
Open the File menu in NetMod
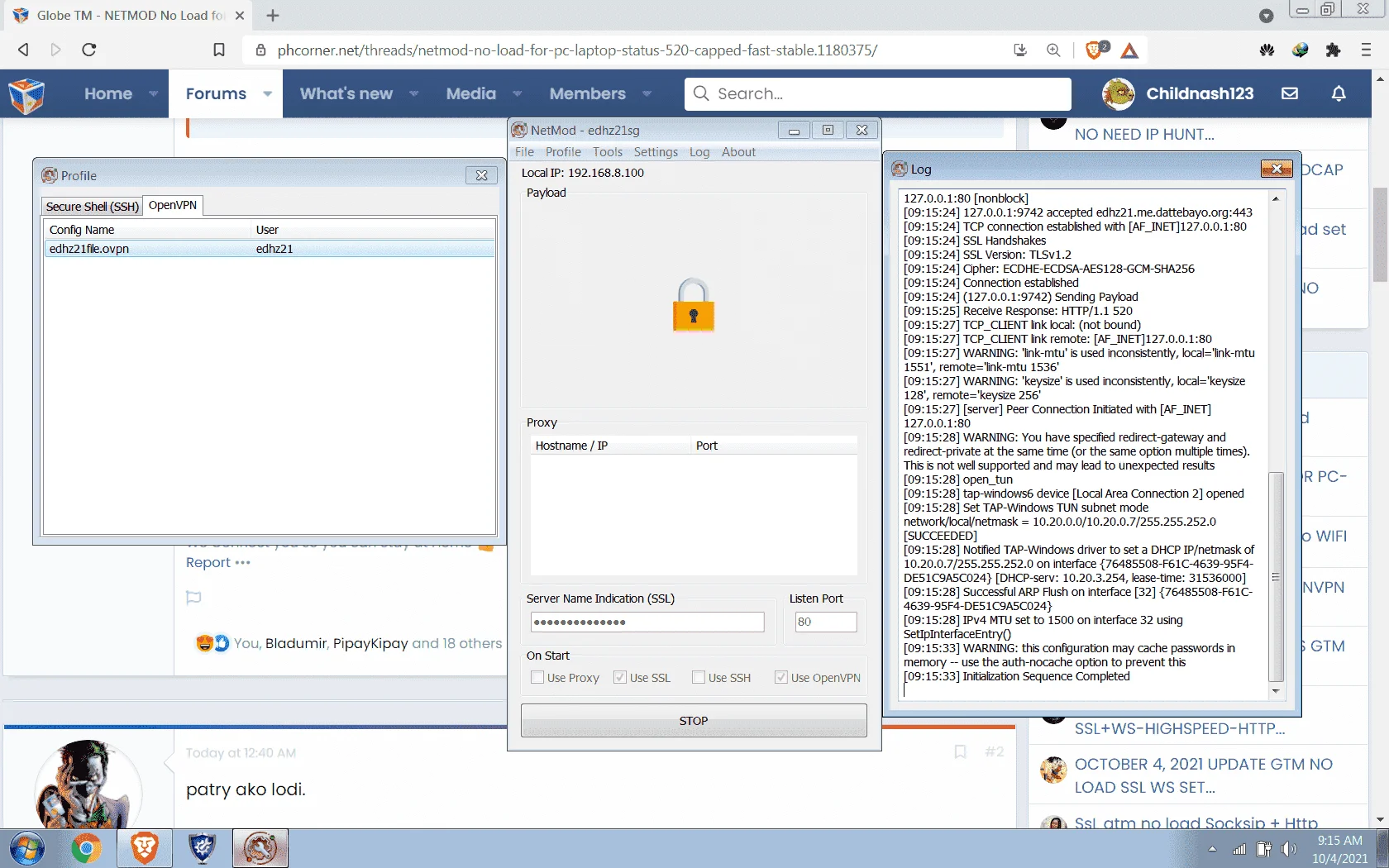point(524,152)
